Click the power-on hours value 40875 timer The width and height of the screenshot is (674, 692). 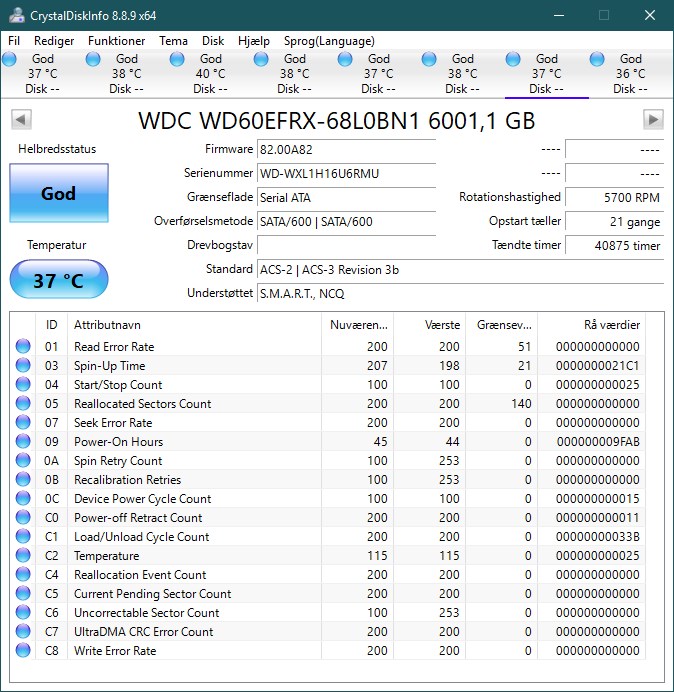(614, 245)
